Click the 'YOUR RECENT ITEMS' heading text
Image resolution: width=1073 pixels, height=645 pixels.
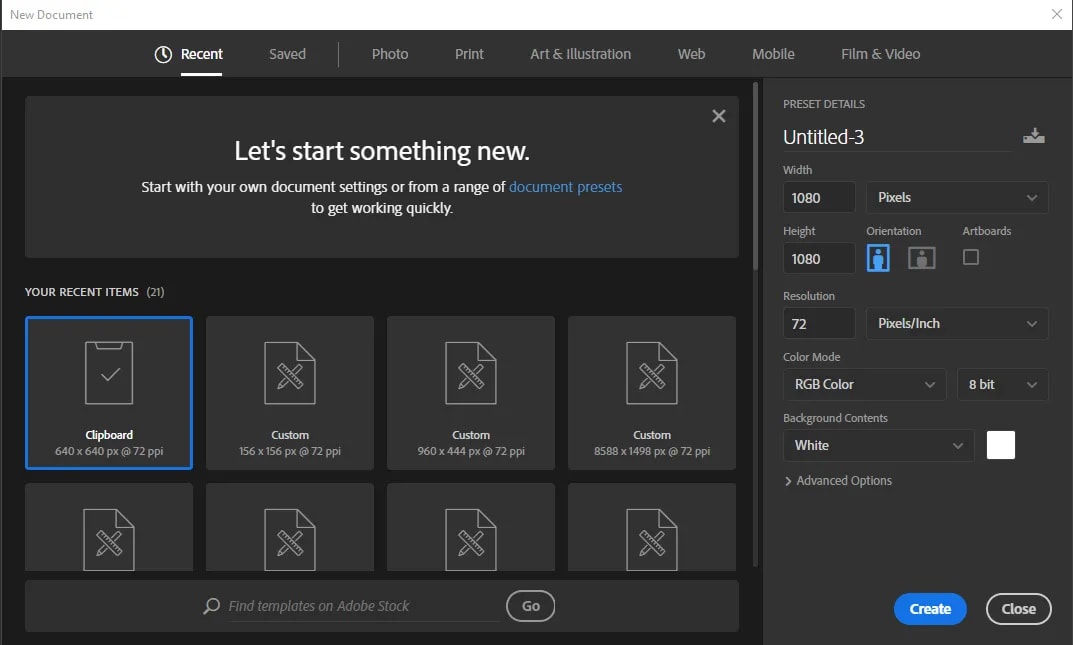click(x=81, y=292)
